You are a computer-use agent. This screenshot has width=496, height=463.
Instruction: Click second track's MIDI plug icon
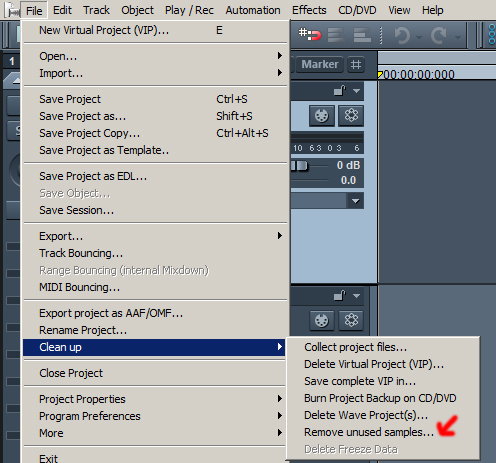[322, 320]
